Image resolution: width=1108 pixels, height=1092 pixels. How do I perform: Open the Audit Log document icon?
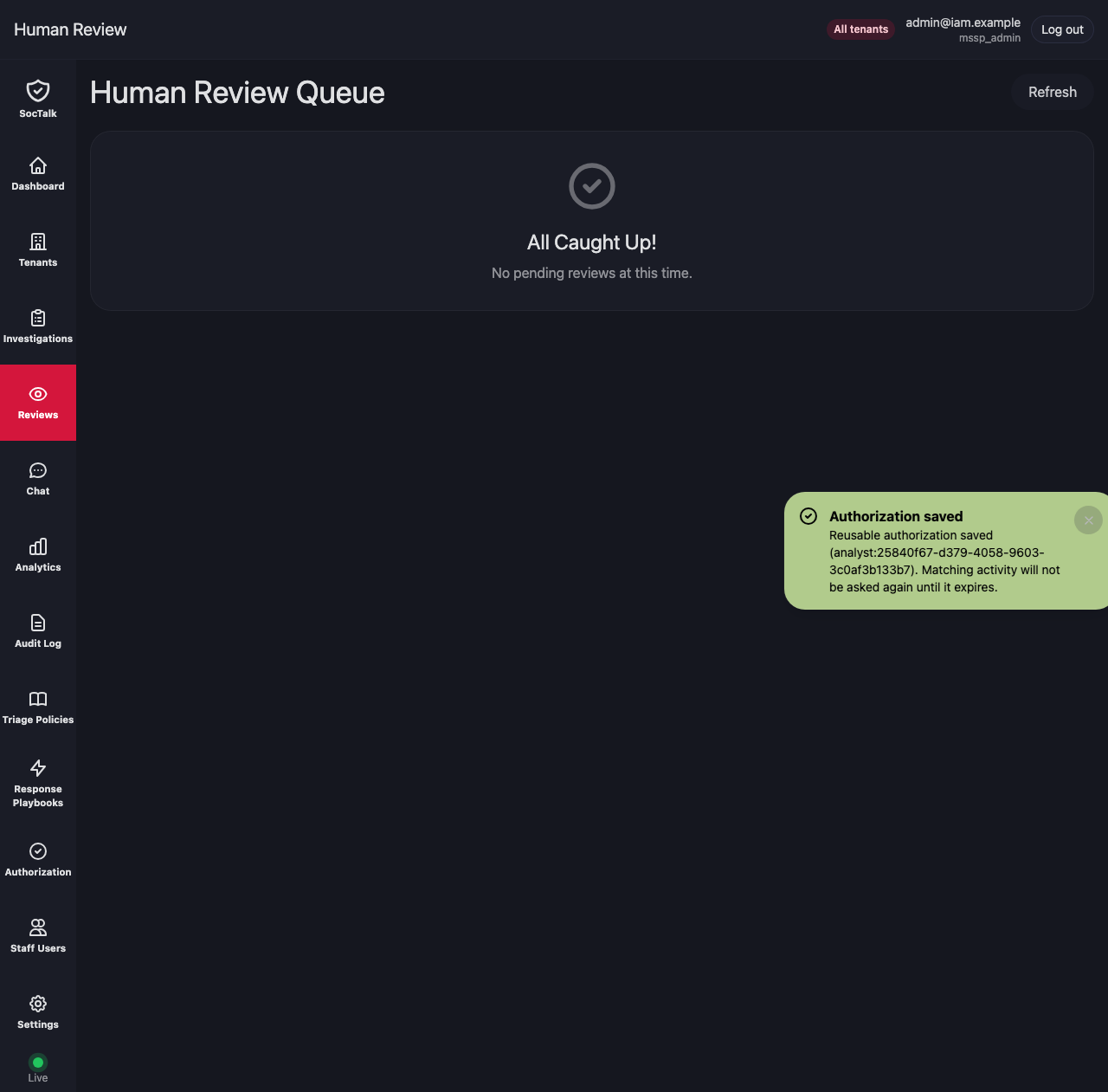coord(38,623)
